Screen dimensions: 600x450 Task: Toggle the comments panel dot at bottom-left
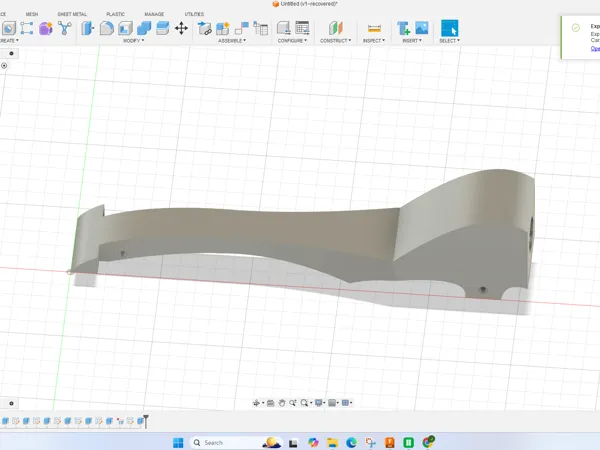tap(11, 403)
